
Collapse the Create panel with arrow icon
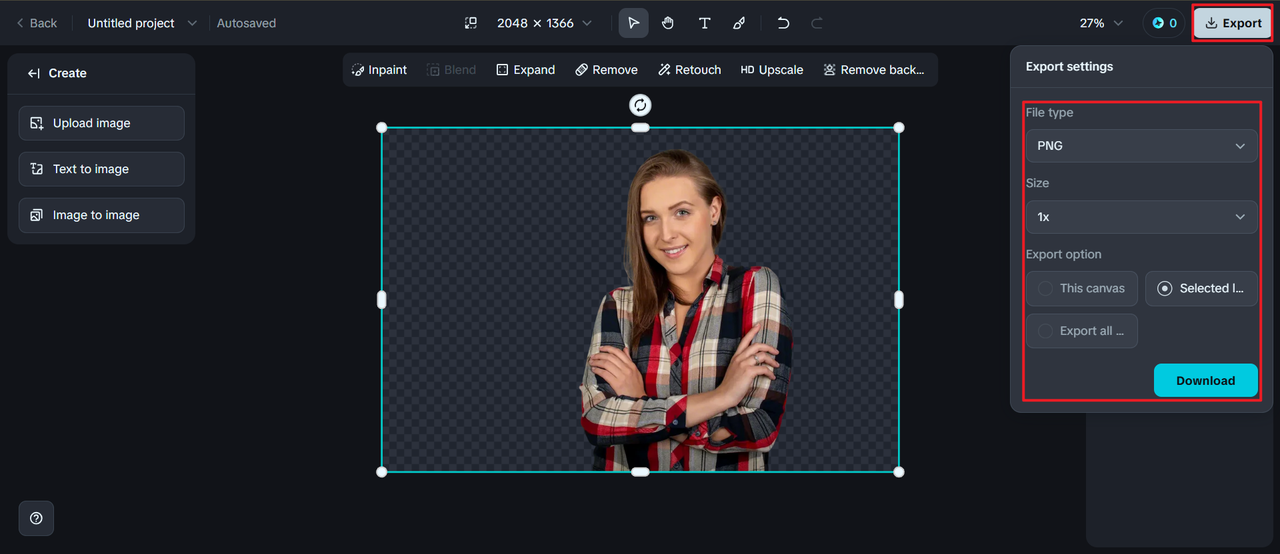coord(34,73)
